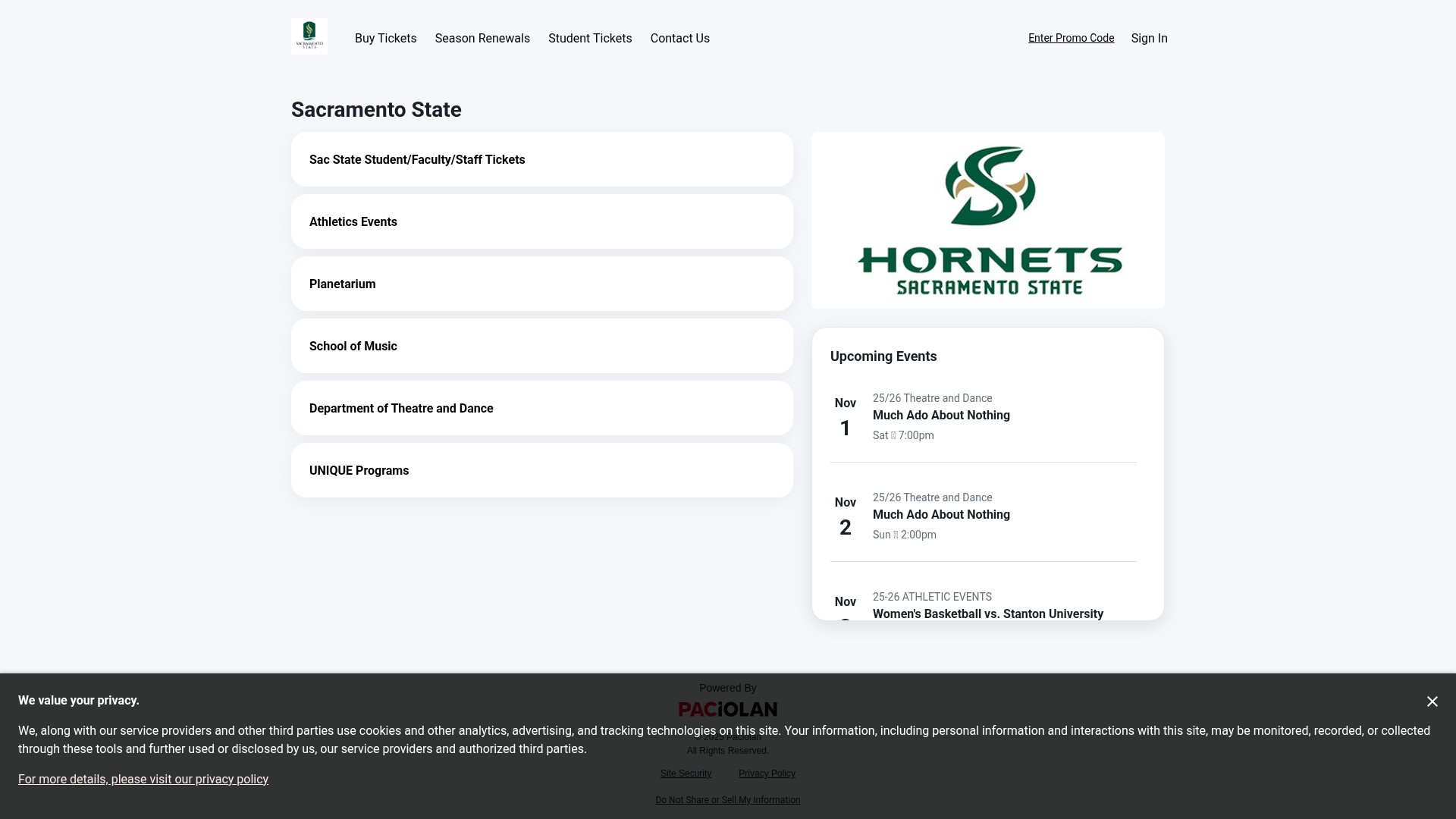Image resolution: width=1456 pixels, height=819 pixels.
Task: Open Women's Basketball vs. Stanton University event
Action: click(x=987, y=613)
